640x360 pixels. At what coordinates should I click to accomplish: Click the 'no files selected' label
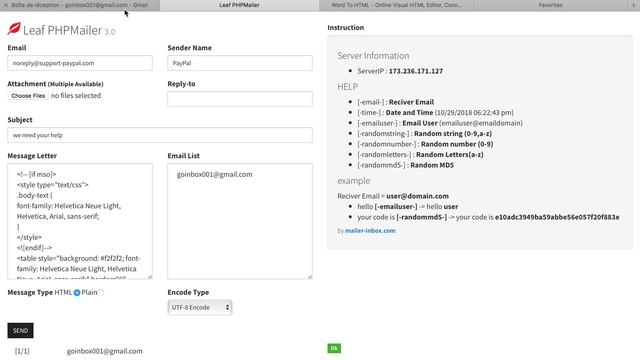click(x=76, y=96)
